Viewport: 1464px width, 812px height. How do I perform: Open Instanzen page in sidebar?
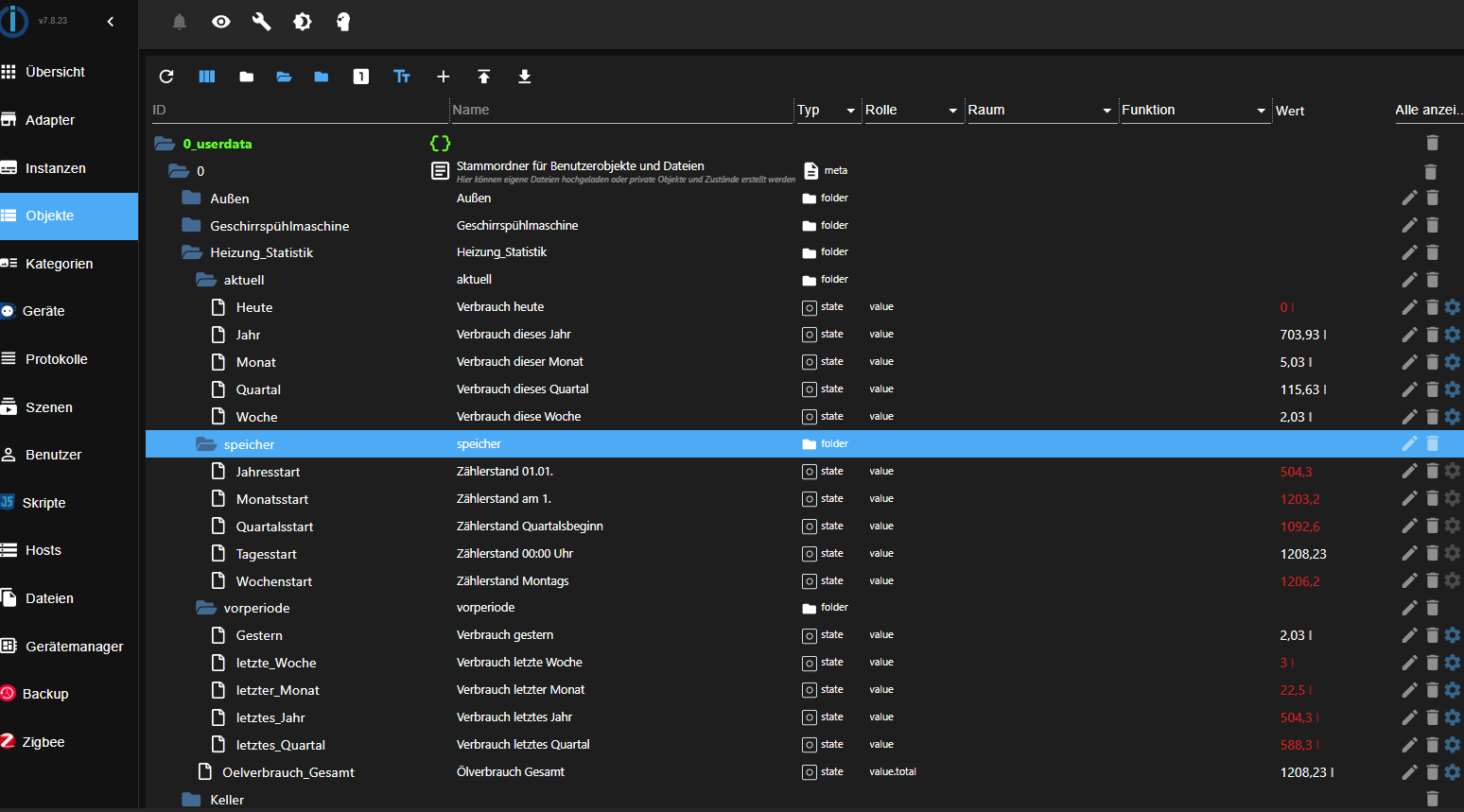[69, 168]
